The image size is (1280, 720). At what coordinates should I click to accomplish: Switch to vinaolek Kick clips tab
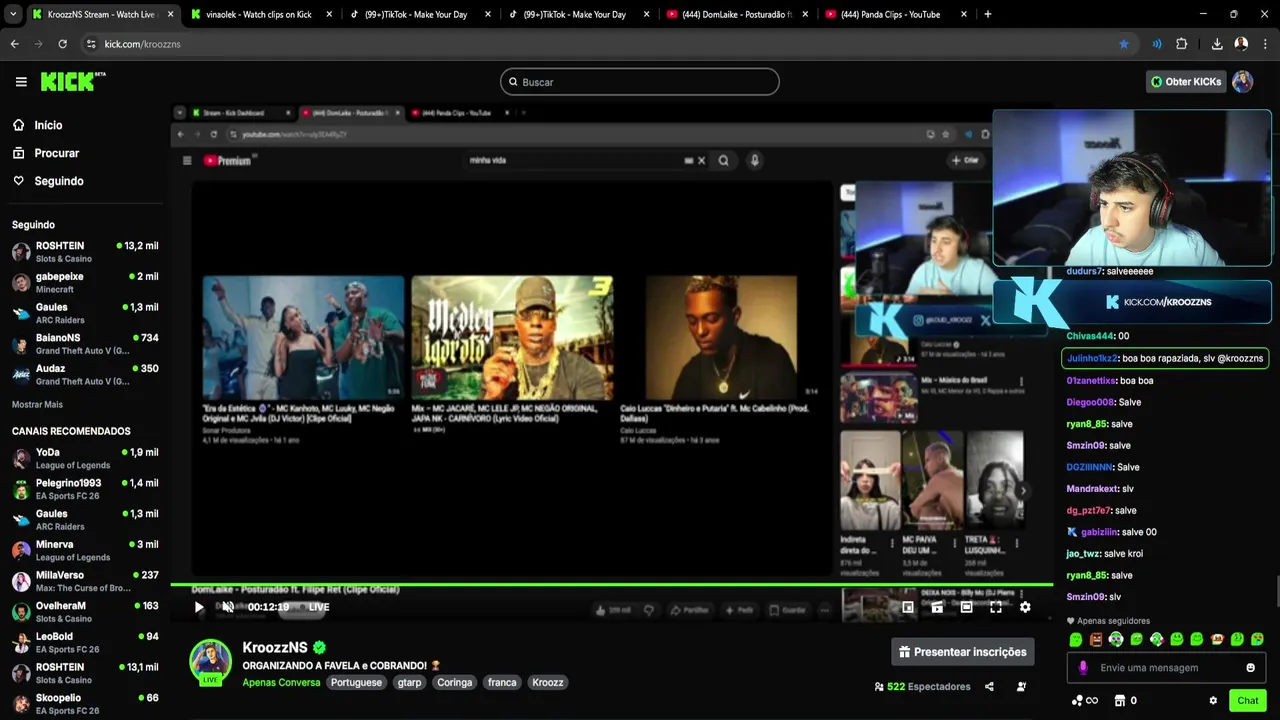(260, 15)
